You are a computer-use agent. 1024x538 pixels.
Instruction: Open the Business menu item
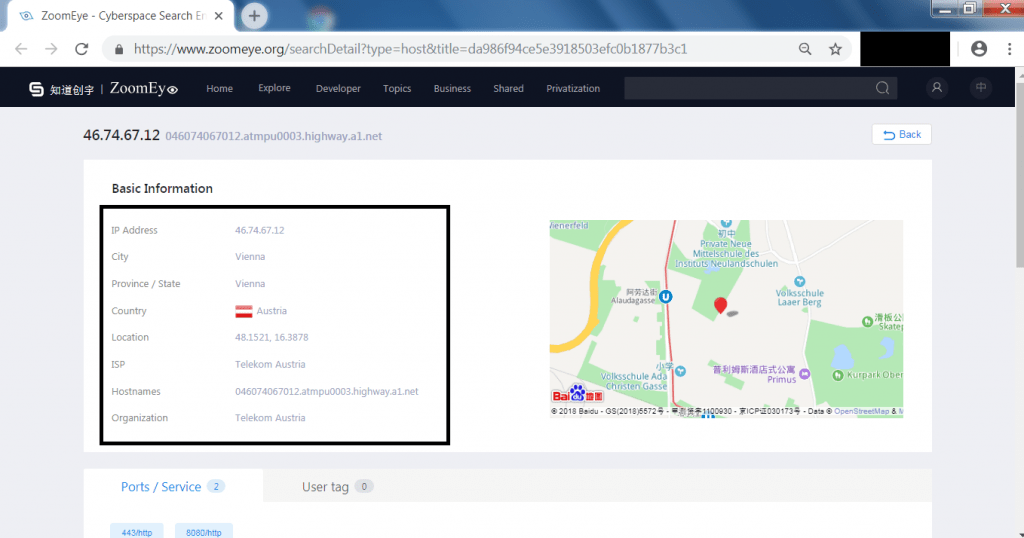point(452,88)
